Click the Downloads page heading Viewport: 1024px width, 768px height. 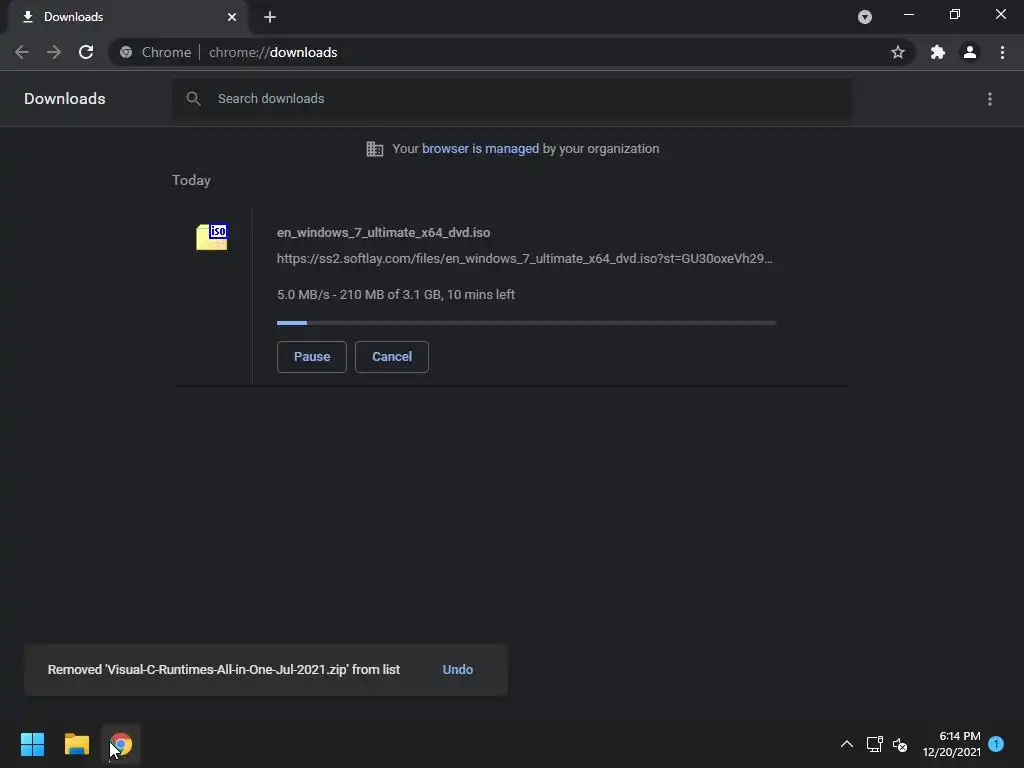click(x=65, y=99)
